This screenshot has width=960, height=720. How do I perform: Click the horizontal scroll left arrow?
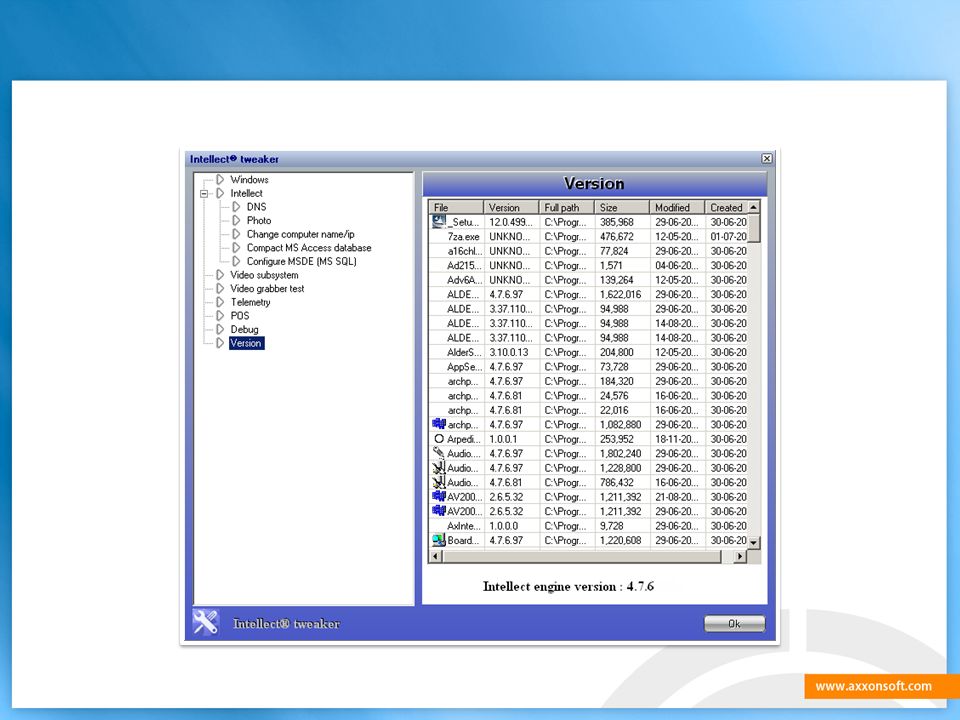pos(435,557)
